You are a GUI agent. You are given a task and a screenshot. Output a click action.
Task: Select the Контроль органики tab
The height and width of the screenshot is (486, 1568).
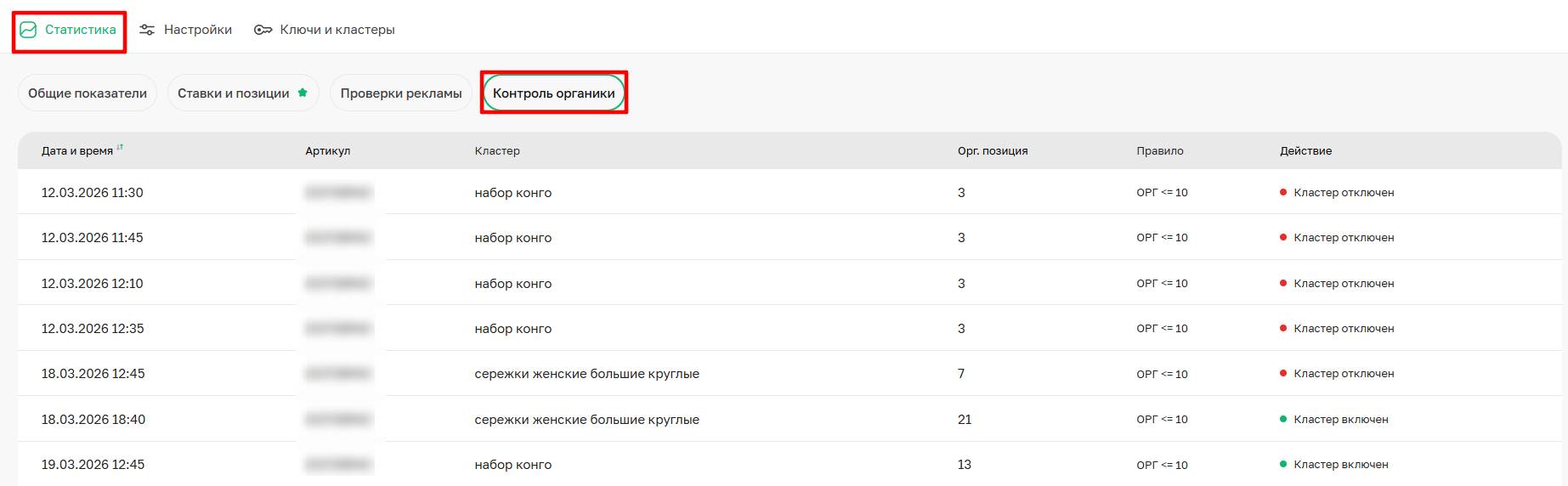tap(554, 93)
